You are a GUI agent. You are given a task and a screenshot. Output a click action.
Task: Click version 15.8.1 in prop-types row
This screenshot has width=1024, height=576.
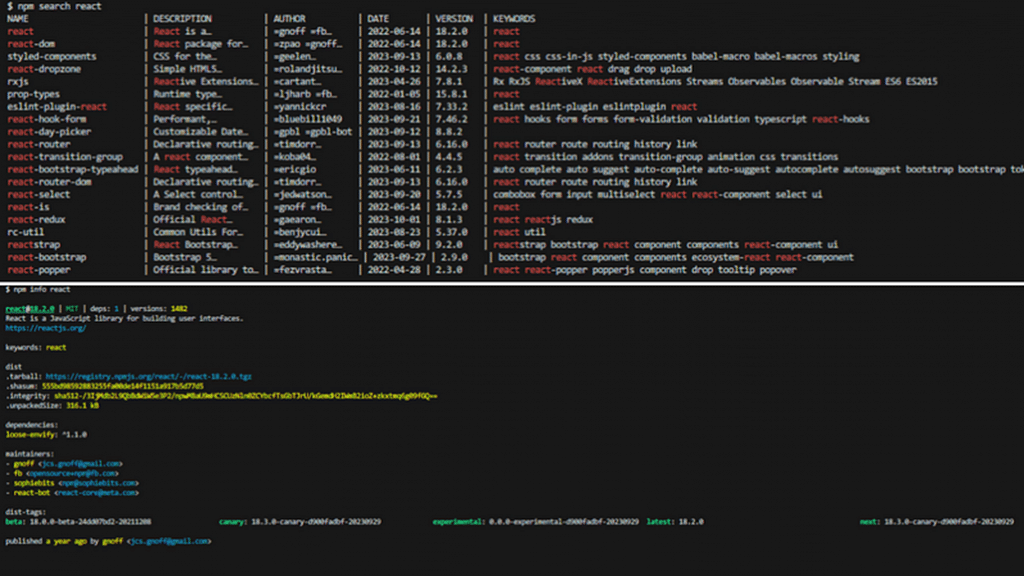(451, 94)
